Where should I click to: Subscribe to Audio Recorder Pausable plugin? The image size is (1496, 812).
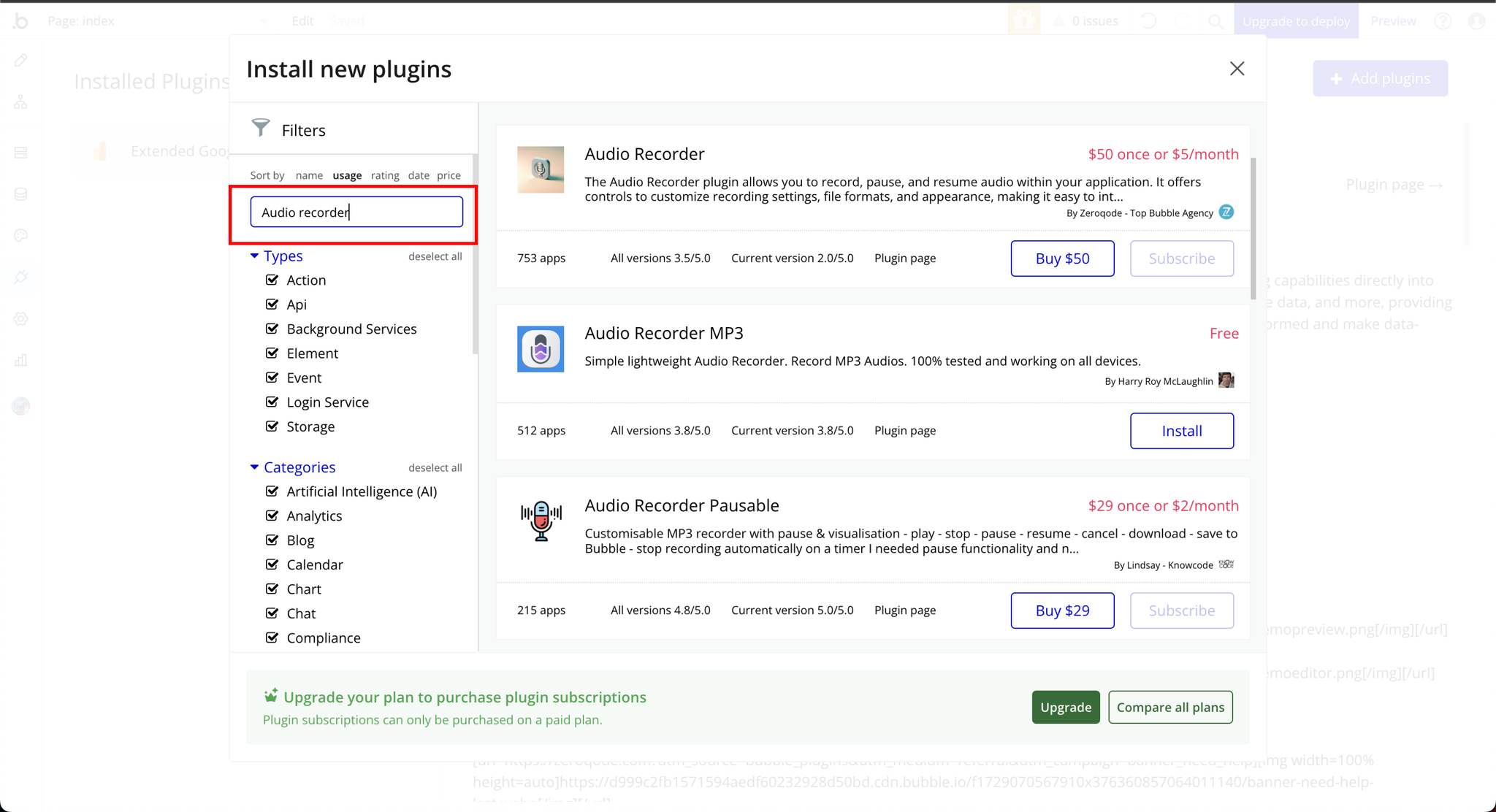(1182, 610)
